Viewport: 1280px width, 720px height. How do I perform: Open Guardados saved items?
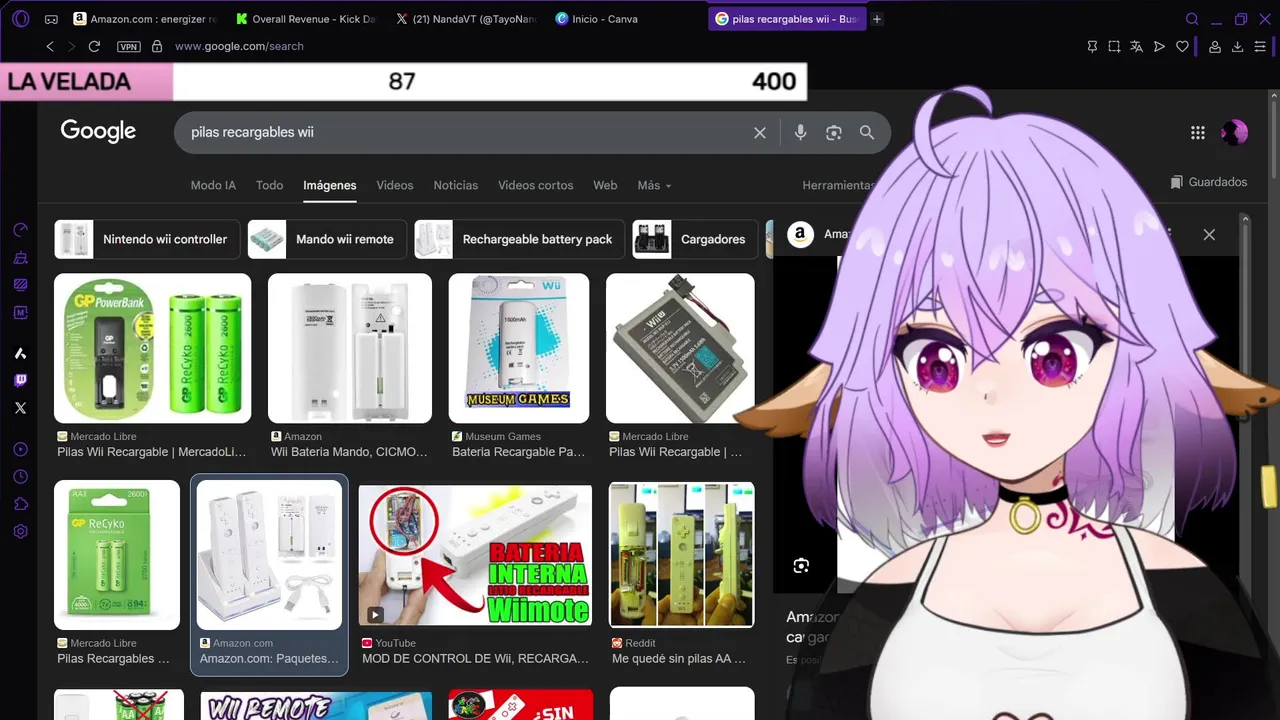(1209, 182)
